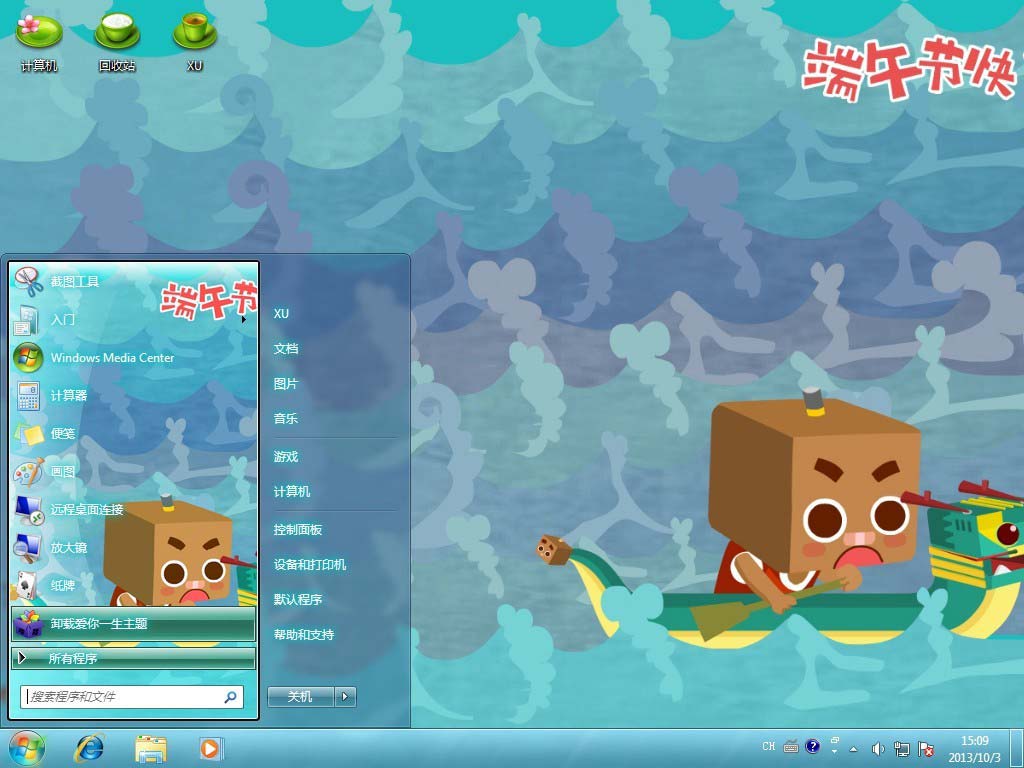Expand the Getting Started (入门) submenu arrow
The height and width of the screenshot is (768, 1024).
(x=243, y=320)
